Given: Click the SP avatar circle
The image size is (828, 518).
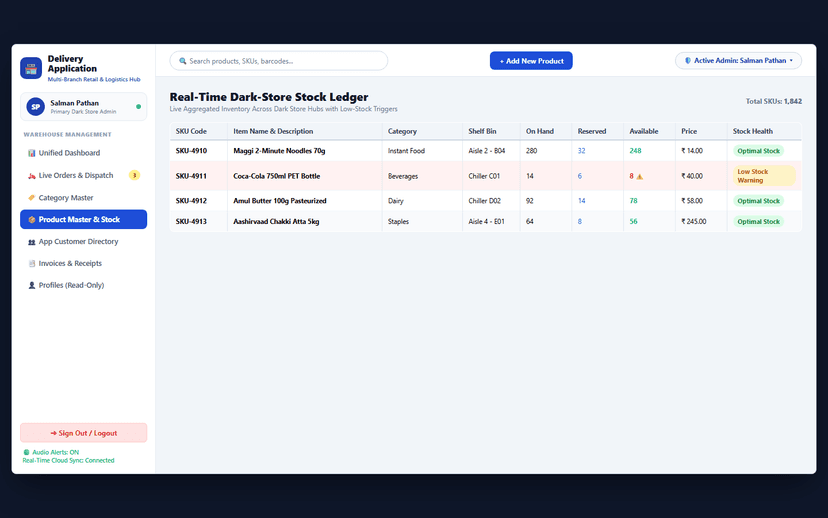Looking at the screenshot, I should tap(35, 107).
